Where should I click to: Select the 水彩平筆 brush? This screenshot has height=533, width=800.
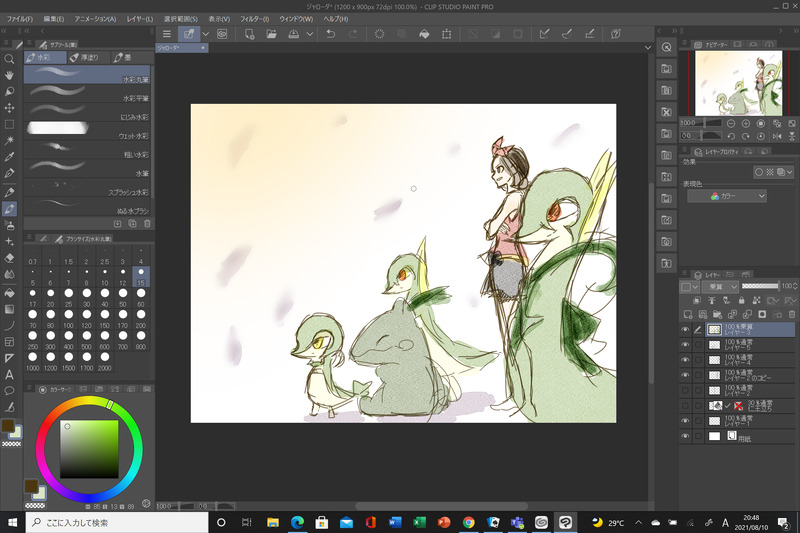point(87,93)
